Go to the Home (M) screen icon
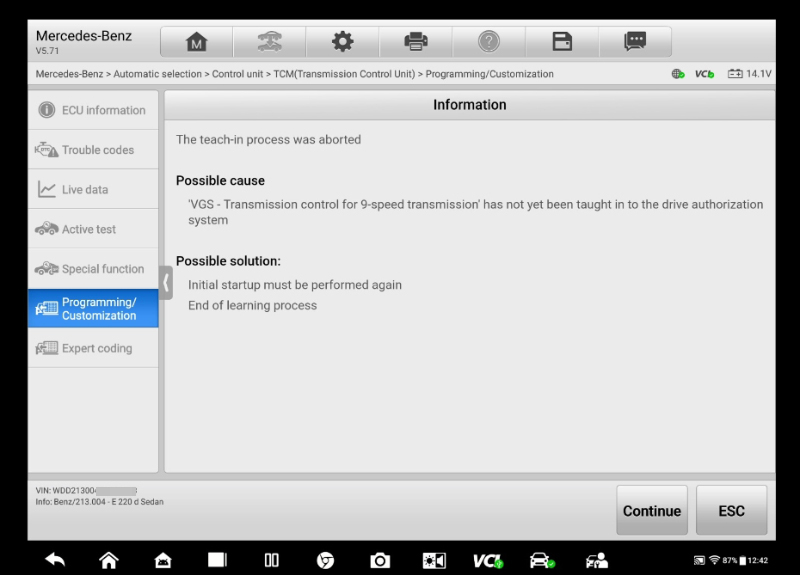 tap(196, 42)
